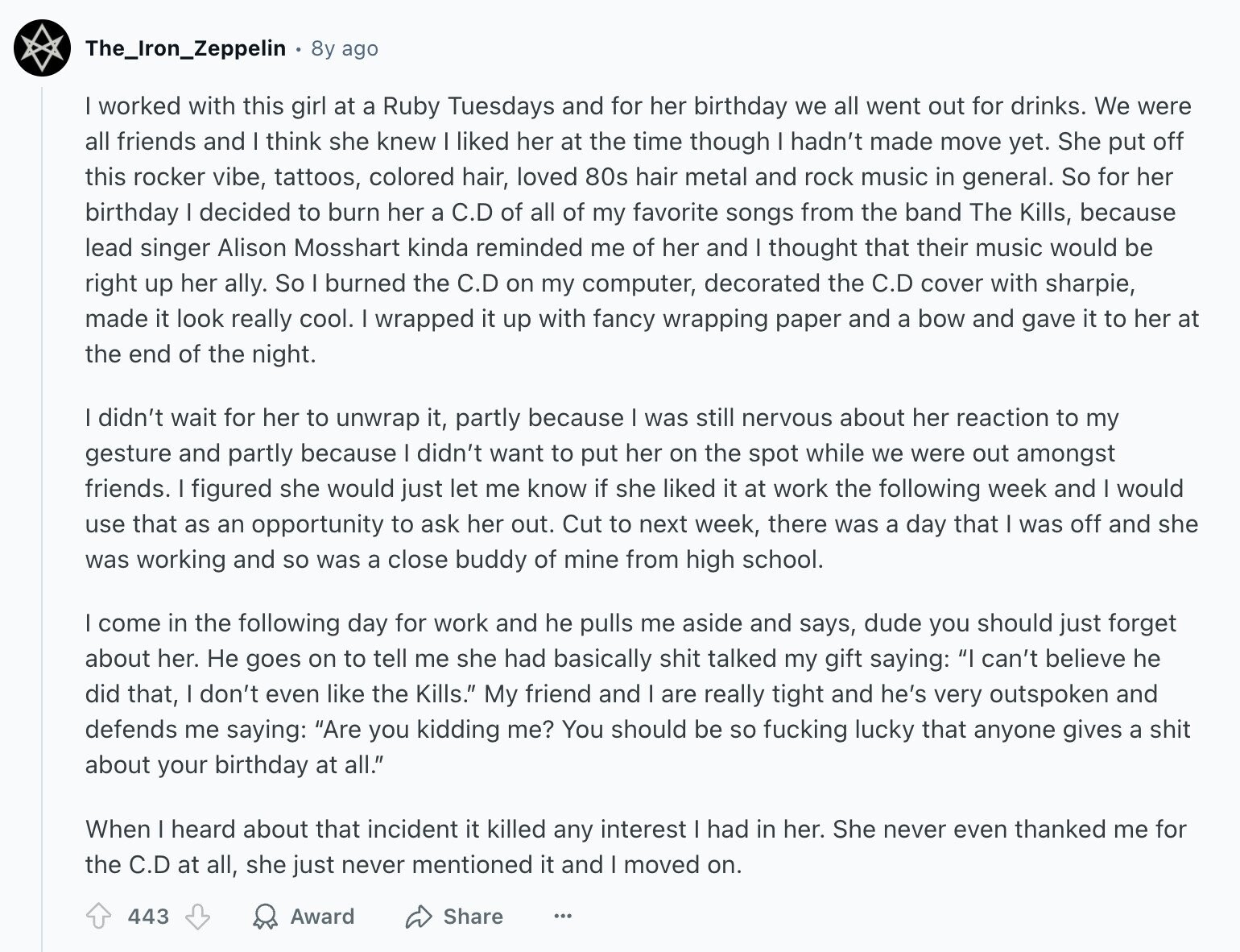
Task: Click the paragraph starting 'I didn't wait for her'
Action: coord(642,488)
